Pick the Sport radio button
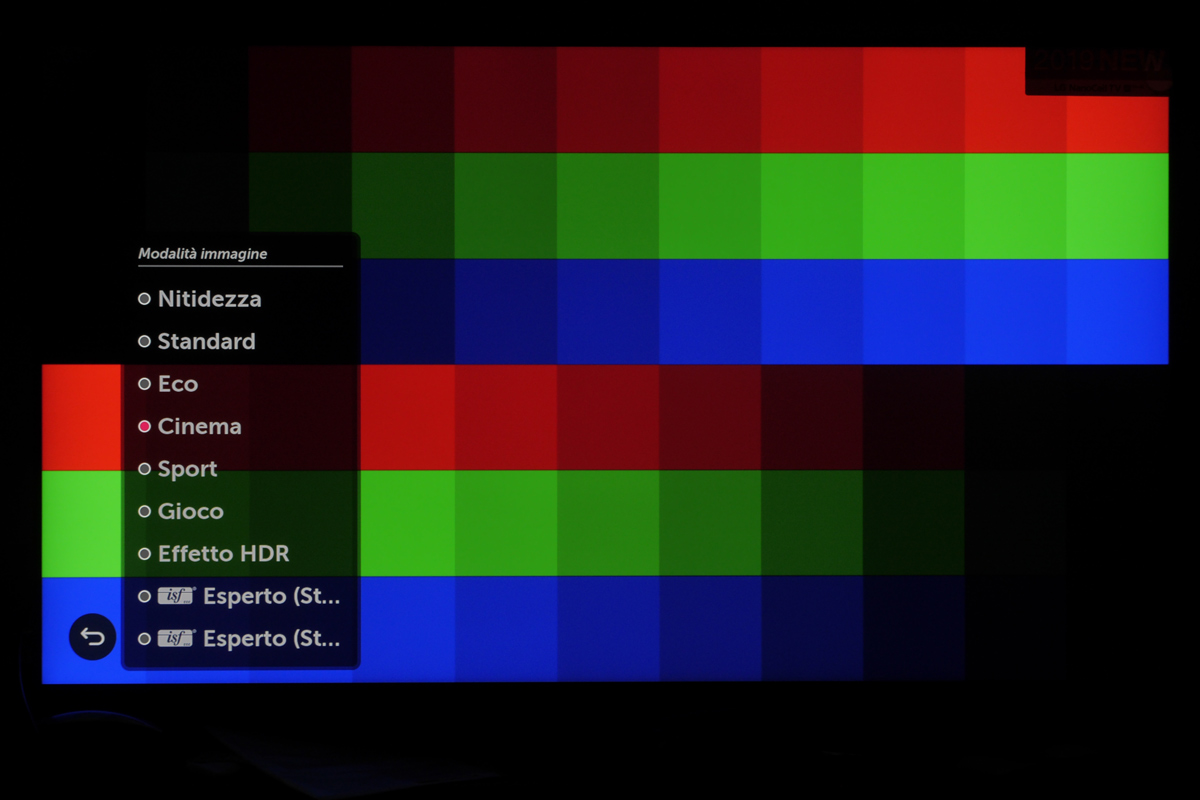The width and height of the screenshot is (1200, 800). pyautogui.click(x=145, y=469)
